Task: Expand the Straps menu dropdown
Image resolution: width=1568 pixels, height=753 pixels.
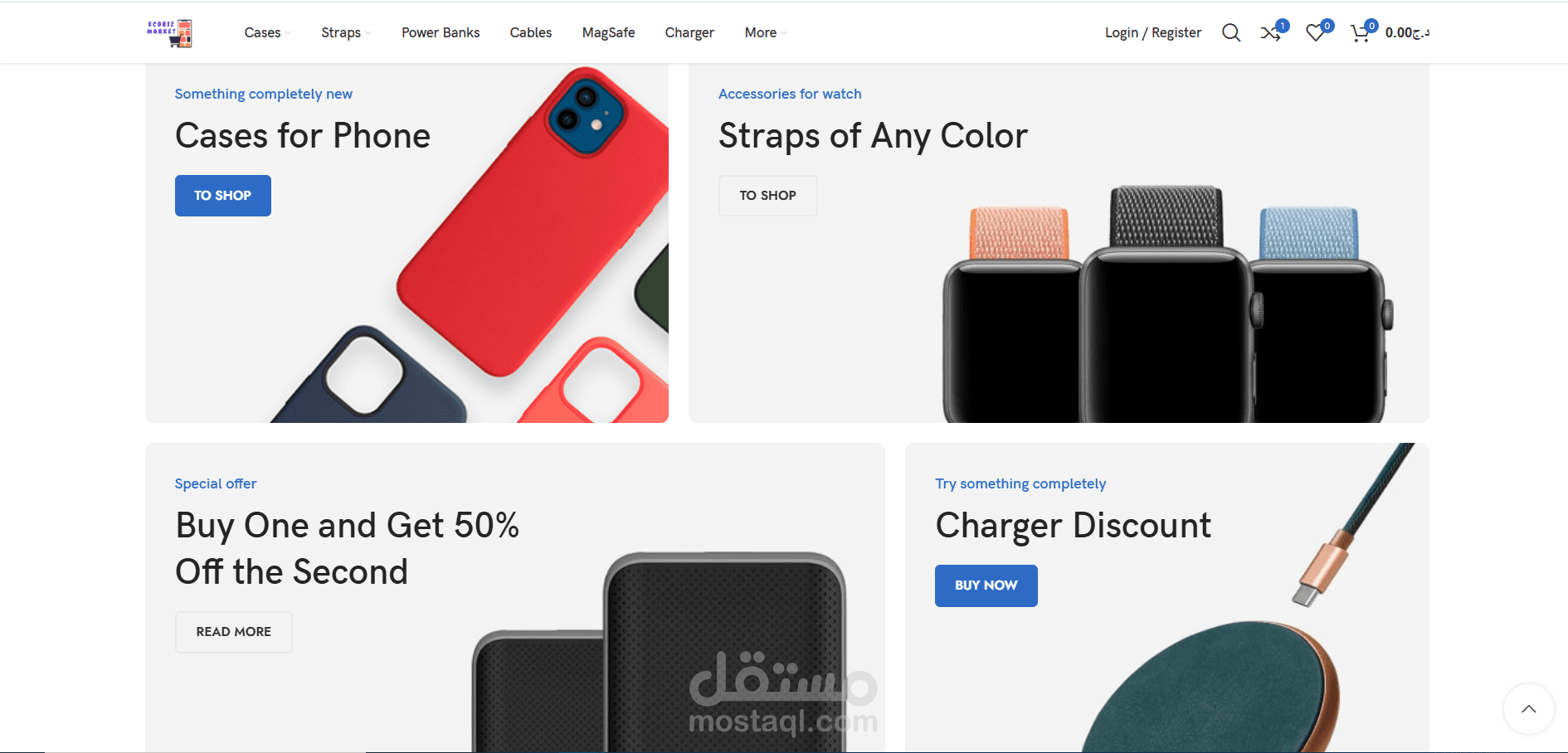Action: pos(346,32)
